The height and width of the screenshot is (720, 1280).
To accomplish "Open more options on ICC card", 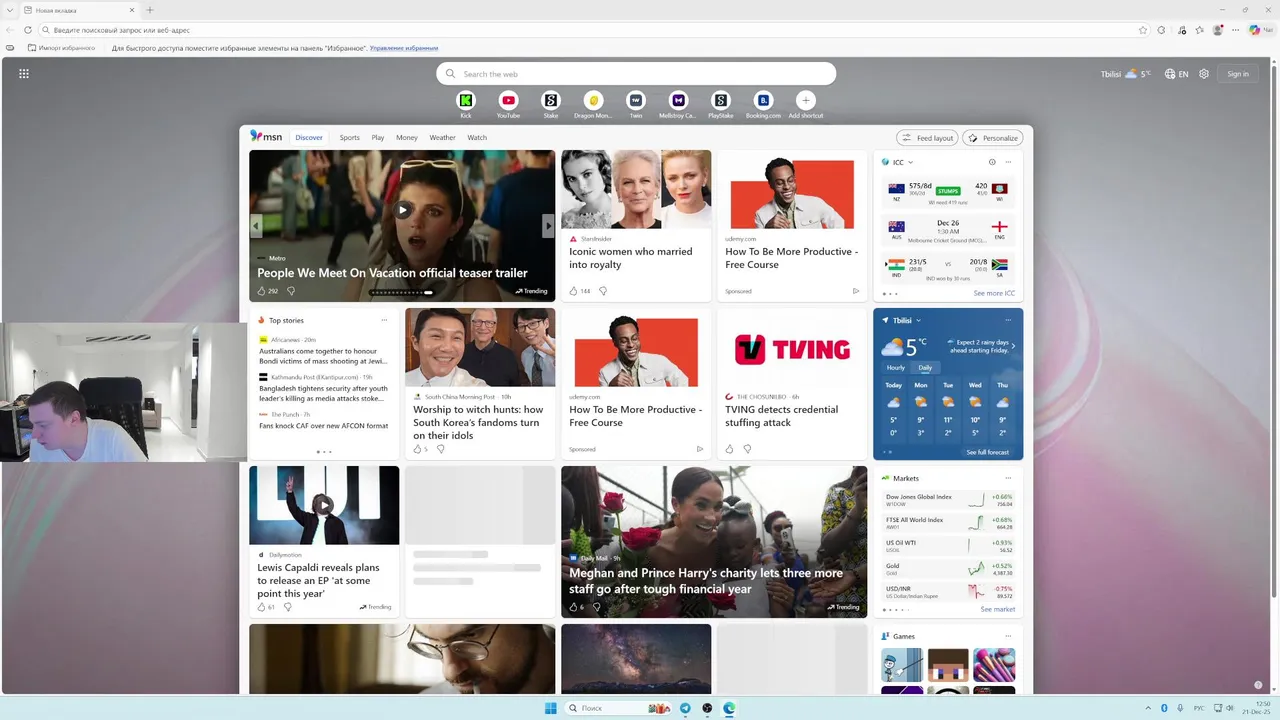I will [x=1008, y=162].
